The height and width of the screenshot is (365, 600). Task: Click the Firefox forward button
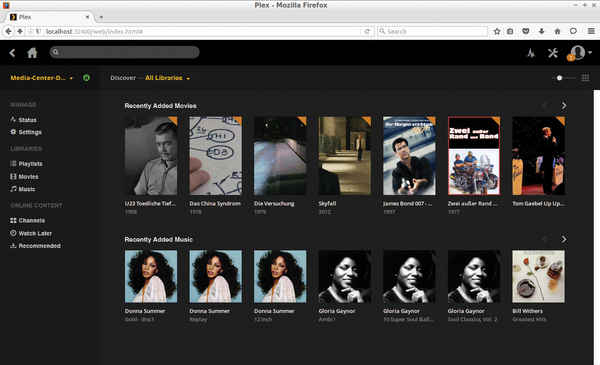20,31
